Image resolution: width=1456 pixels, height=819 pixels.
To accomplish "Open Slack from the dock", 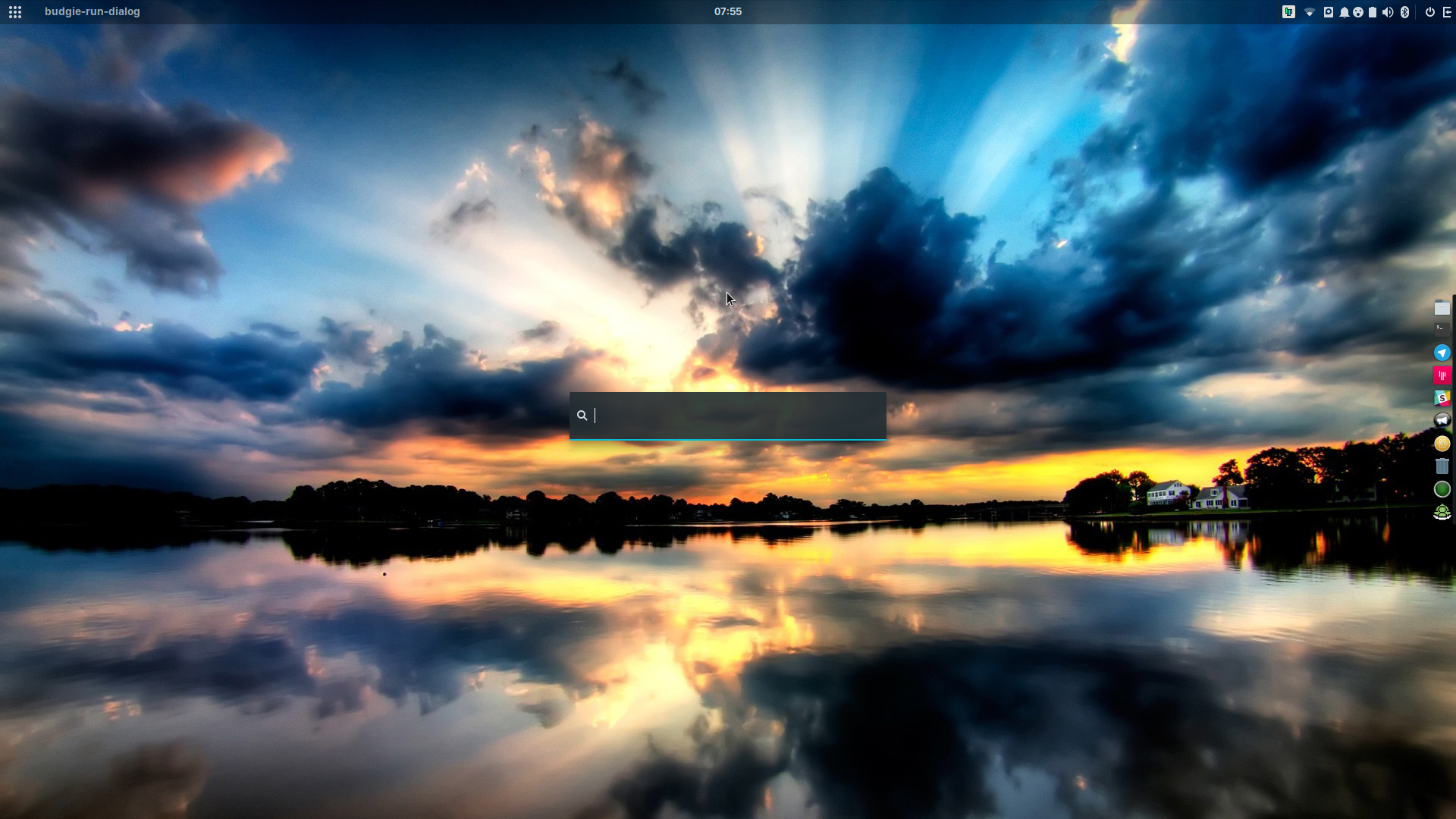I will [x=1442, y=398].
